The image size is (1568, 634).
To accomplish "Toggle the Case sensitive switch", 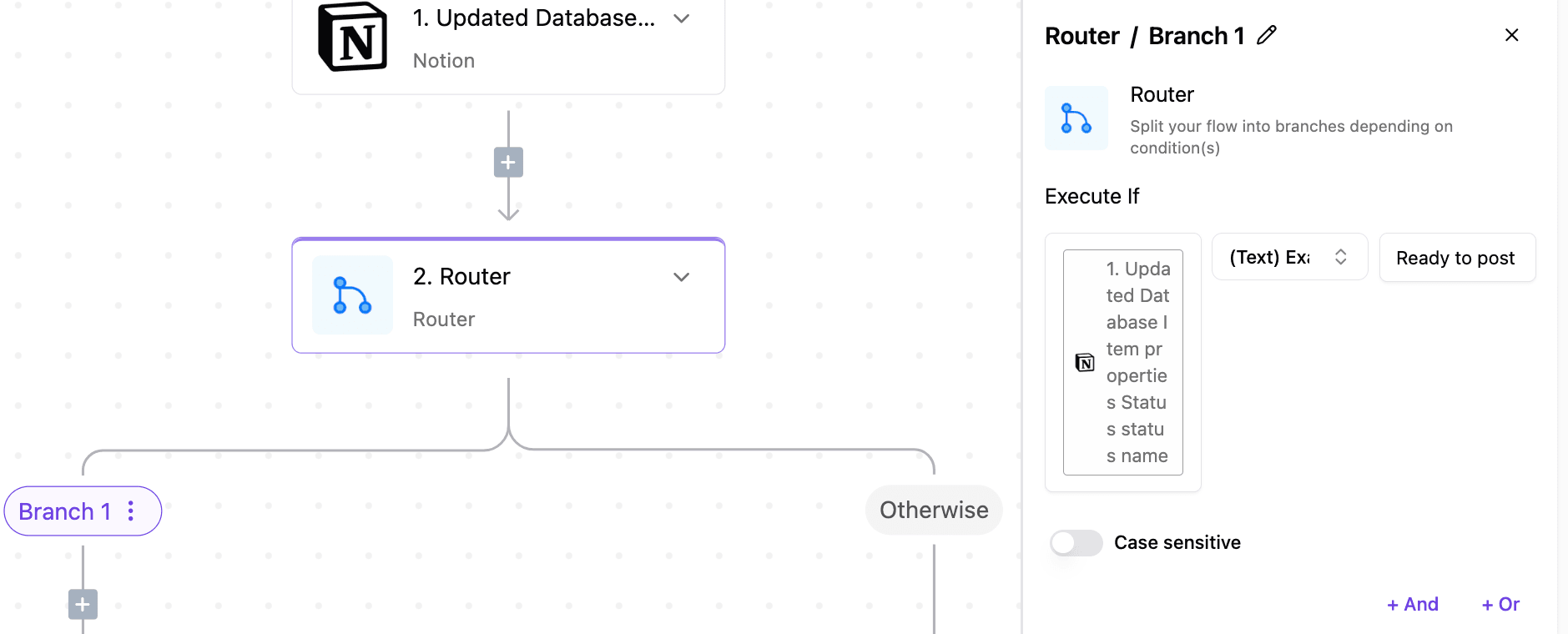I will 1076,543.
